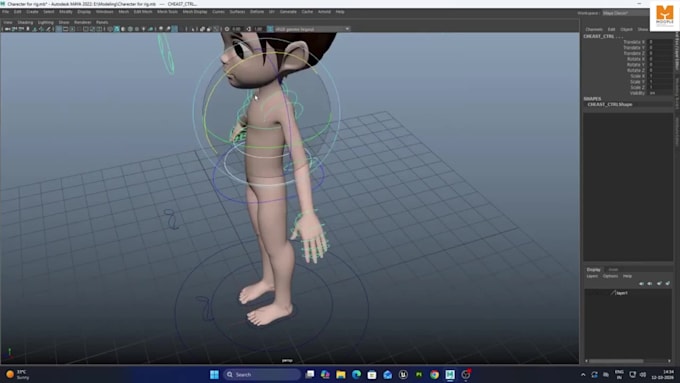Open the viewport Lighting menu

click(x=46, y=22)
